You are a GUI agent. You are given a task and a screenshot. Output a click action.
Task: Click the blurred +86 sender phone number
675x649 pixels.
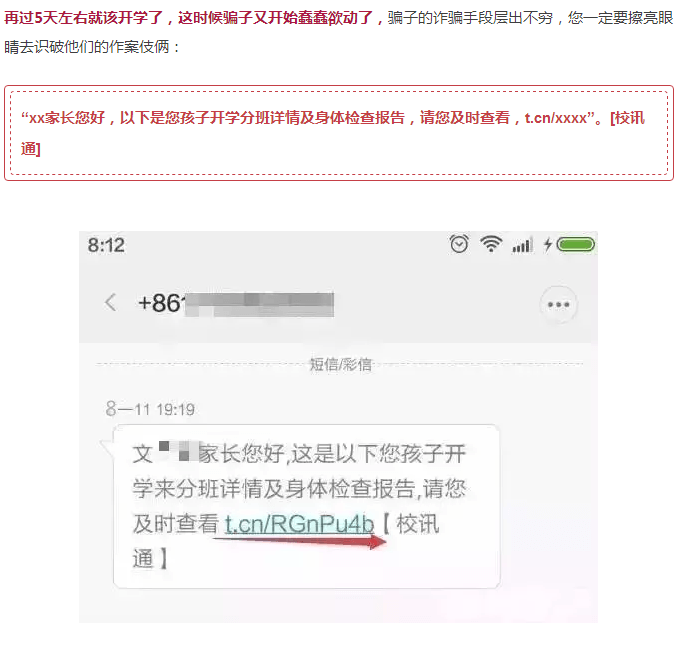coord(235,304)
